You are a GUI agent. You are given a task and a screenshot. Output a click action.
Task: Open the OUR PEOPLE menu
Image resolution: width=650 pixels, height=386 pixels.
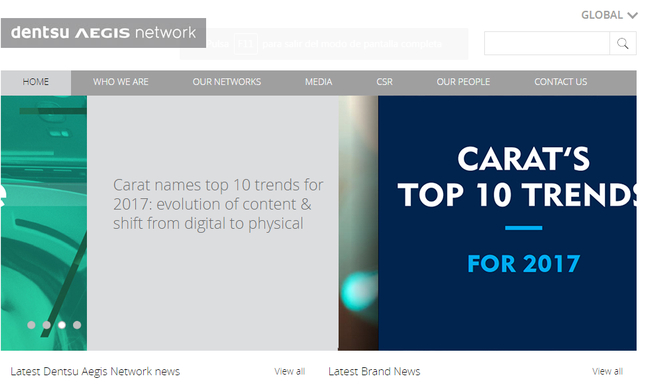[x=463, y=82]
